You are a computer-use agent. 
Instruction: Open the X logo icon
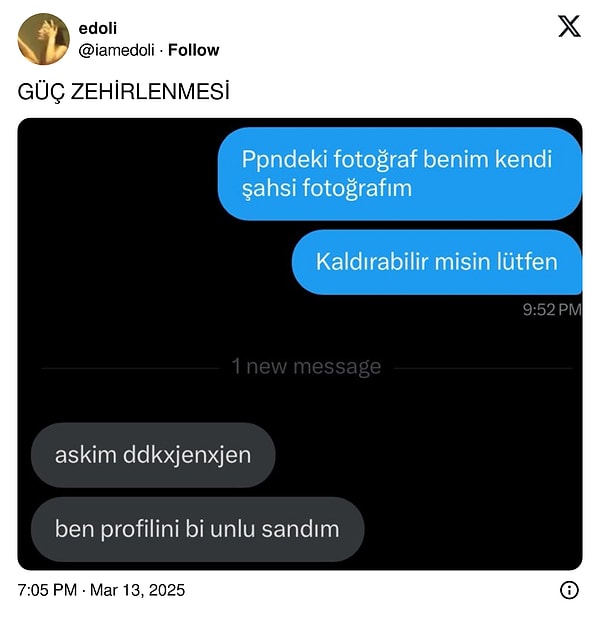click(569, 26)
